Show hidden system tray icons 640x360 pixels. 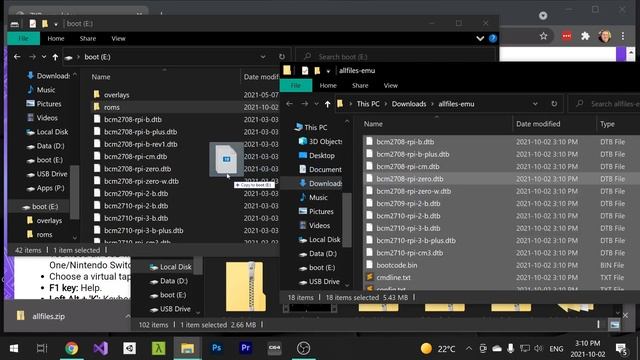point(469,349)
